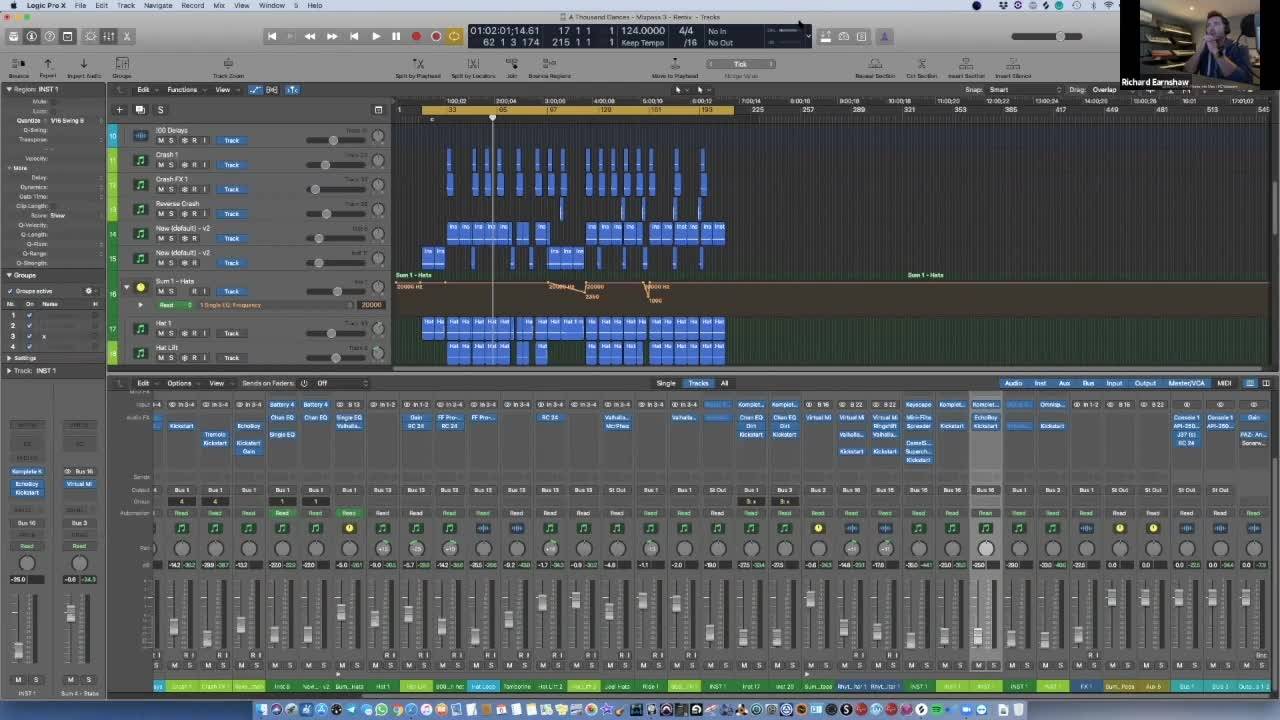
Task: Click the red Record button
Action: tap(416, 36)
